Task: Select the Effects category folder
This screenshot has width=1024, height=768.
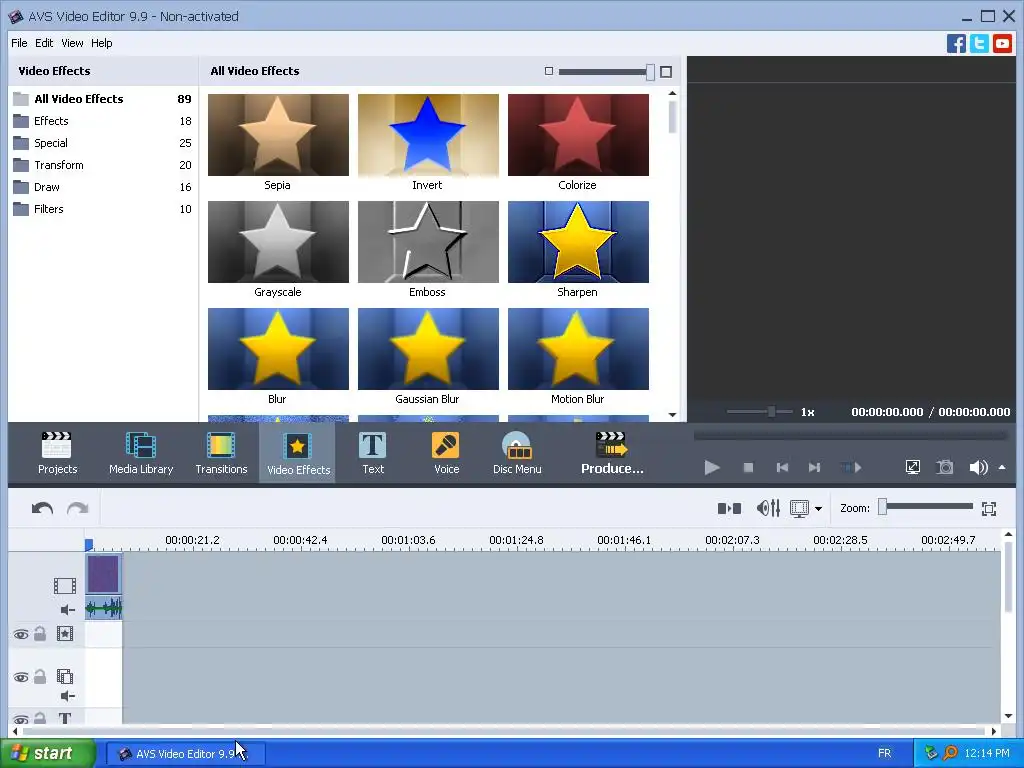Action: [x=102, y=121]
